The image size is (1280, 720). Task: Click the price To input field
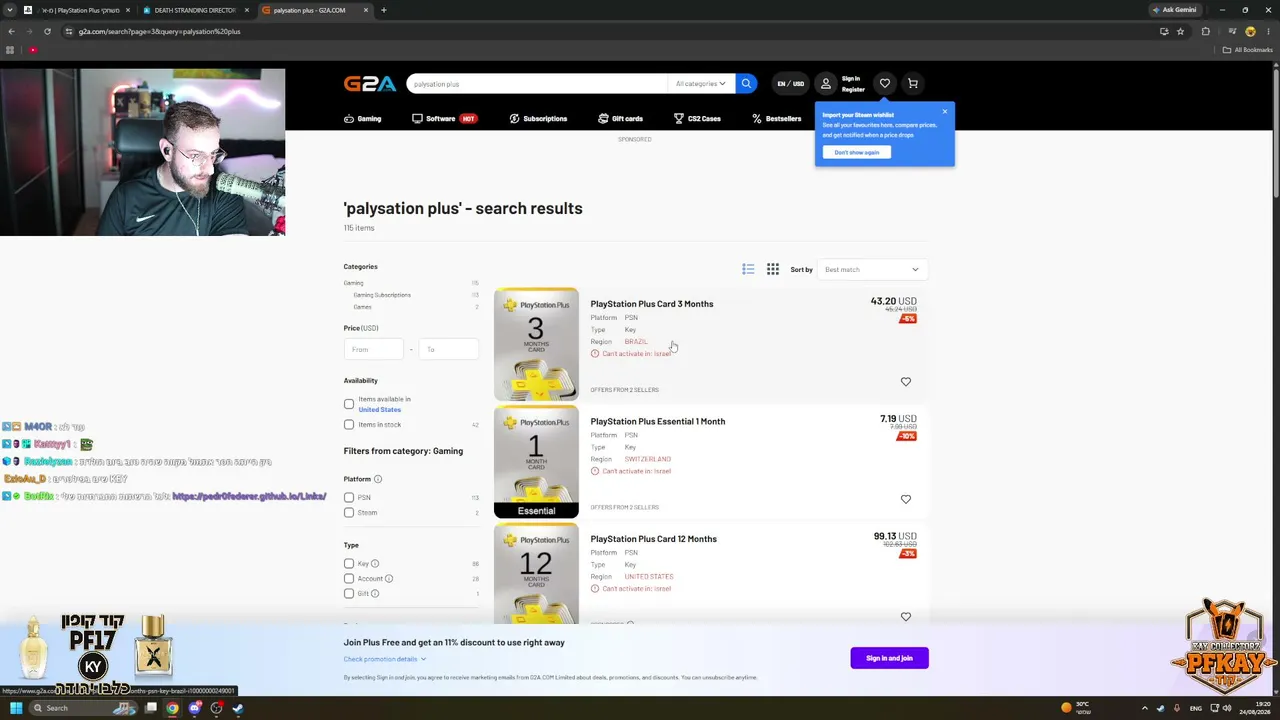449,349
